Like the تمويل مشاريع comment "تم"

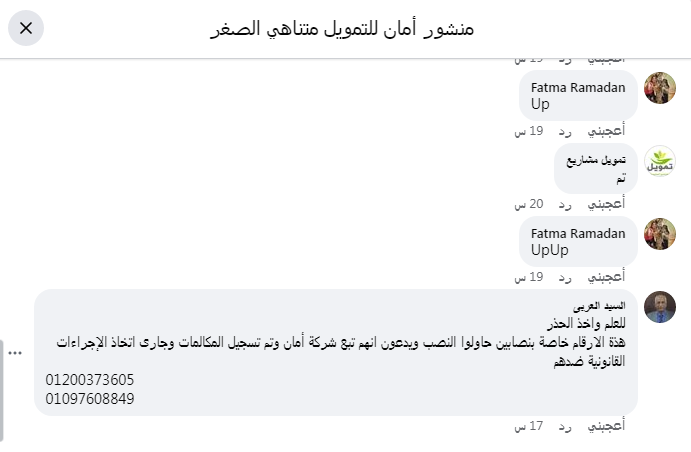pos(604,203)
